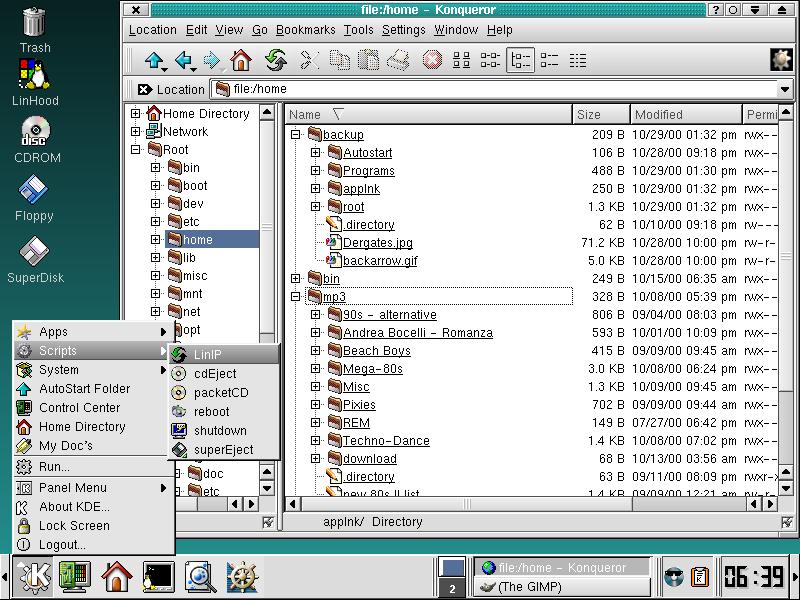Click the CDROM desktop icon
Screen dimensions: 800x600
[34, 133]
